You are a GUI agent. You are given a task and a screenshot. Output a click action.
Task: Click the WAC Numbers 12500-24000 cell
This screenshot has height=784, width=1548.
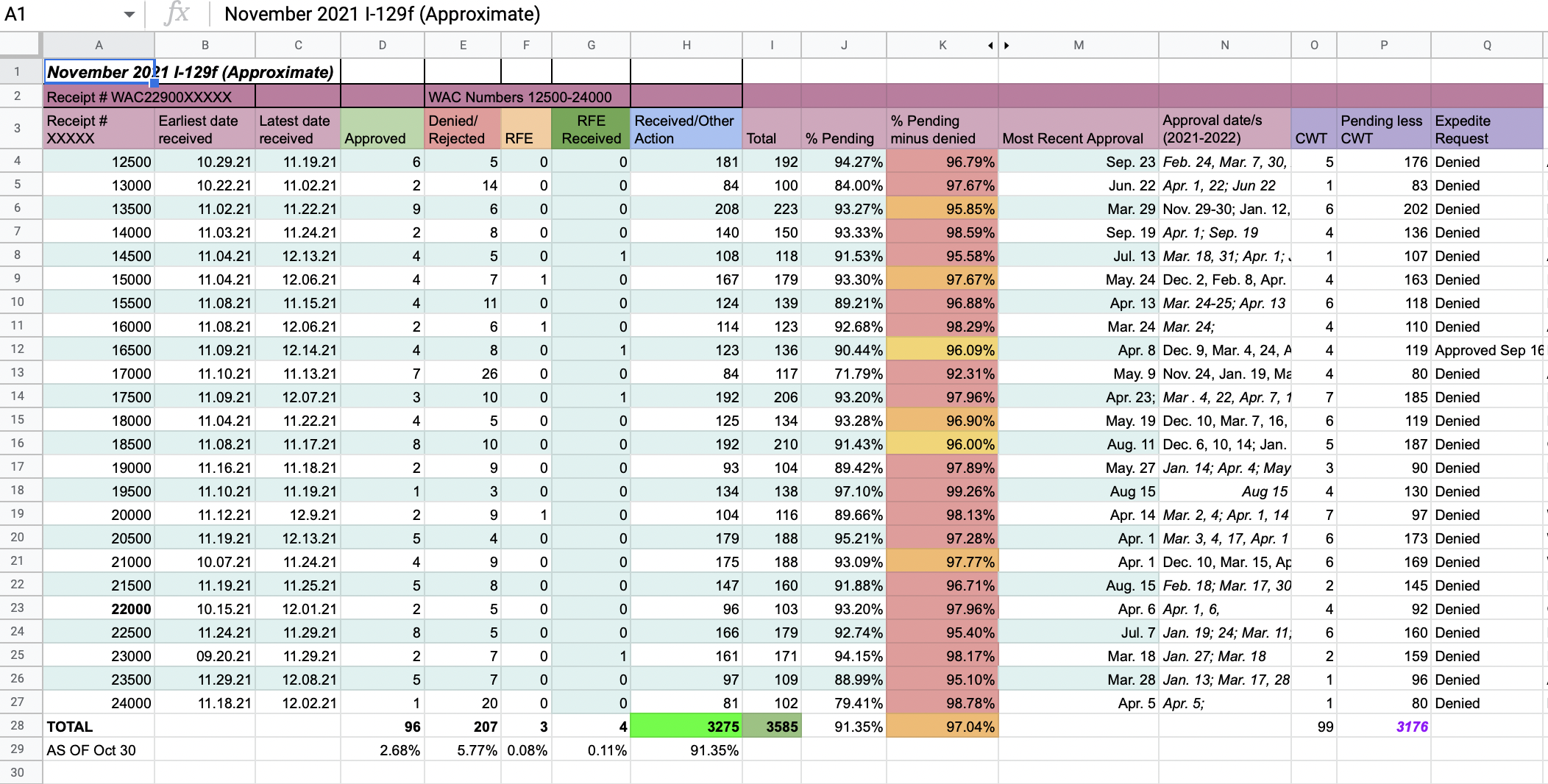(528, 97)
